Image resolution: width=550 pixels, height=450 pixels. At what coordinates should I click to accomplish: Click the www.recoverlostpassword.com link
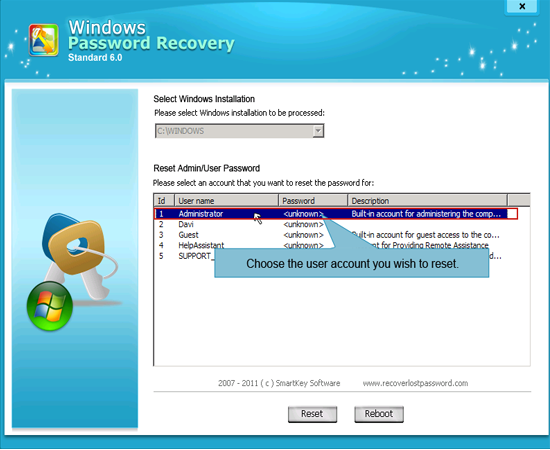(415, 383)
